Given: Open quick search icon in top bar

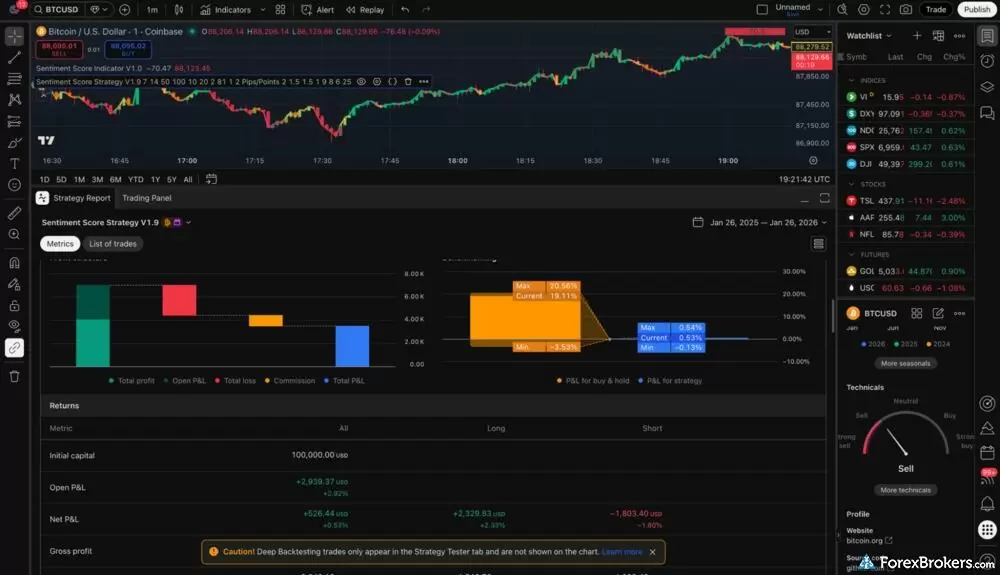Looking at the screenshot, I should click(x=842, y=10).
